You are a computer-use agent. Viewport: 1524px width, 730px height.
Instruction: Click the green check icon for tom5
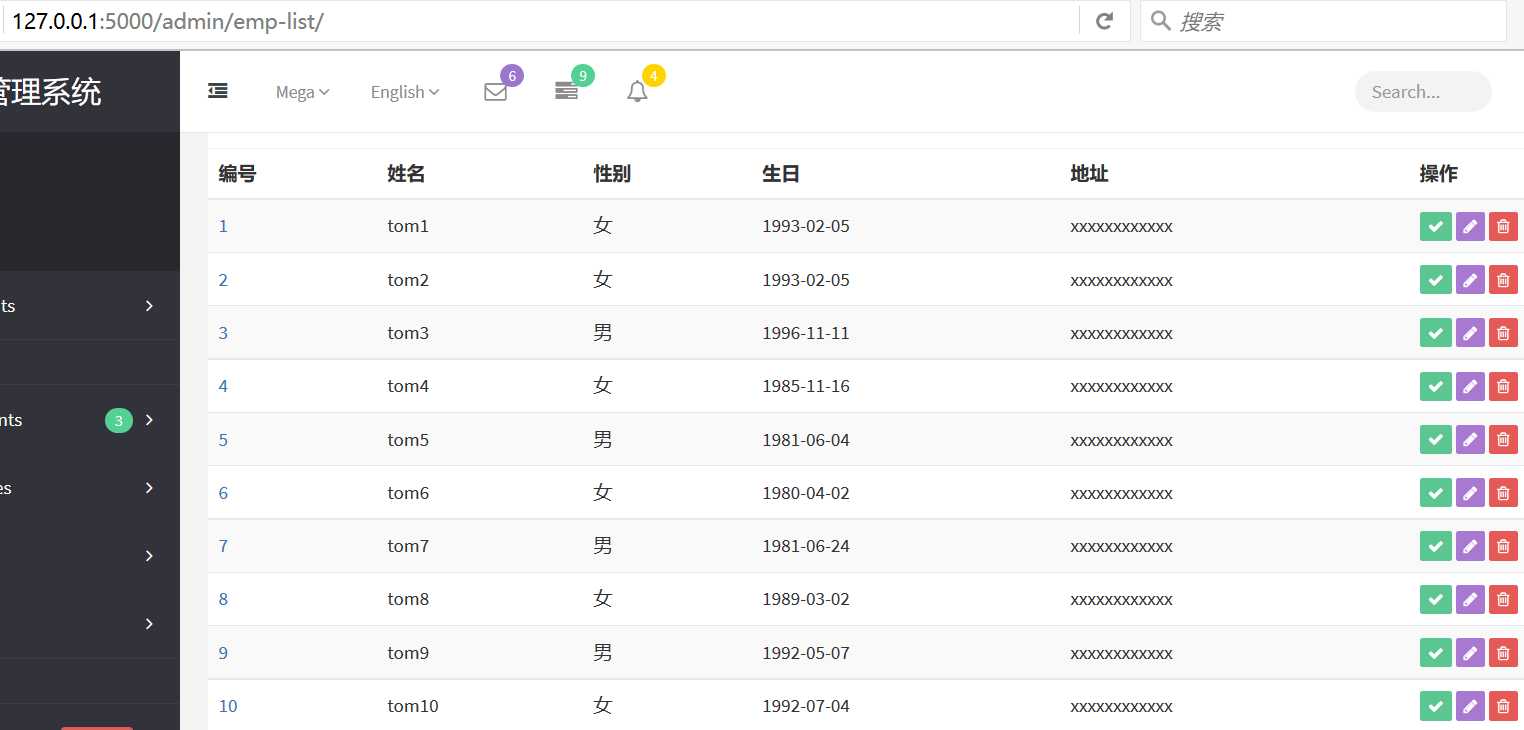[x=1436, y=440]
